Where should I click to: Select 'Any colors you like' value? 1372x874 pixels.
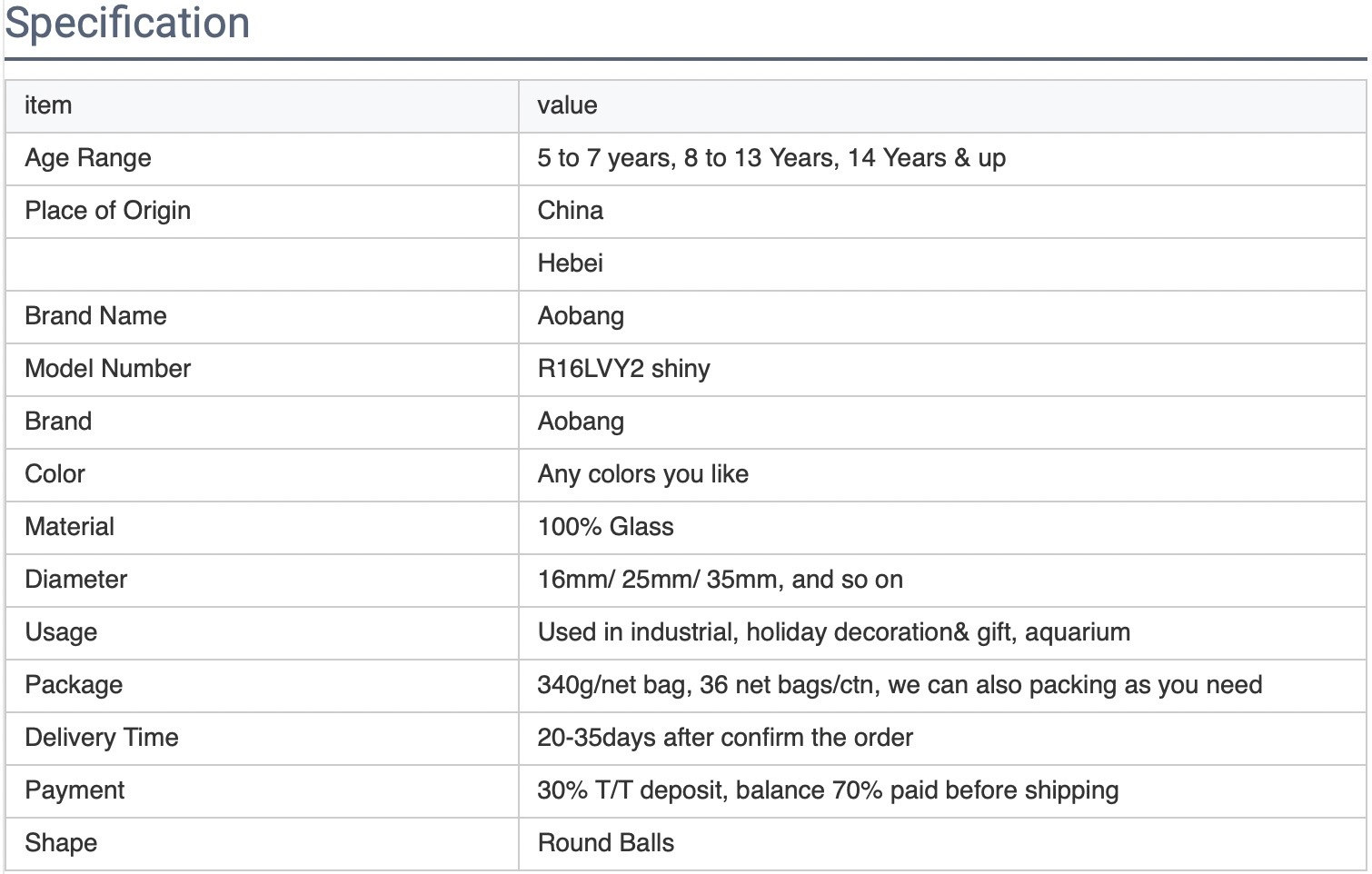tap(643, 475)
